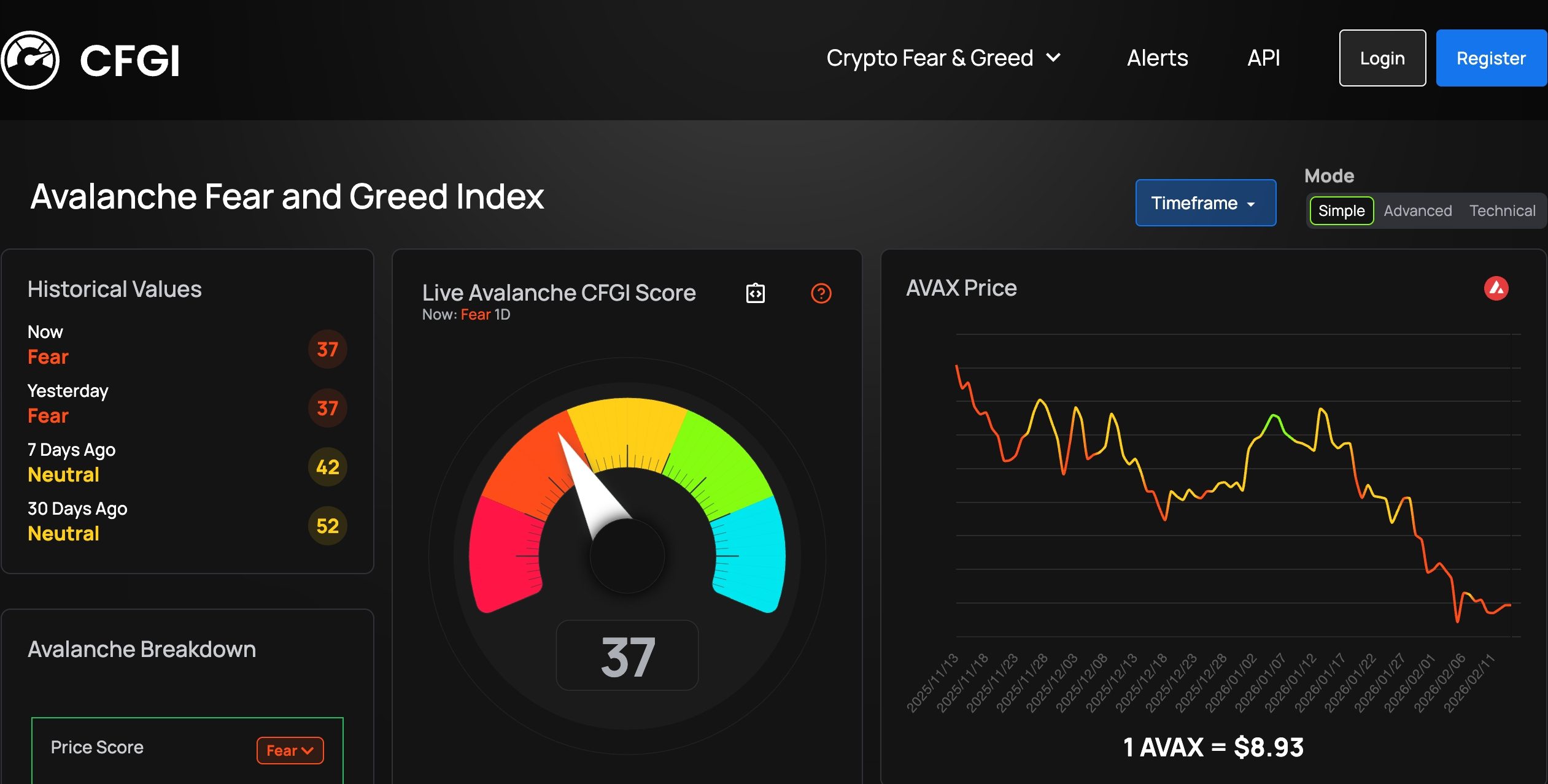The height and width of the screenshot is (784, 1548).
Task: Click the Price Score label
Action: [97, 747]
